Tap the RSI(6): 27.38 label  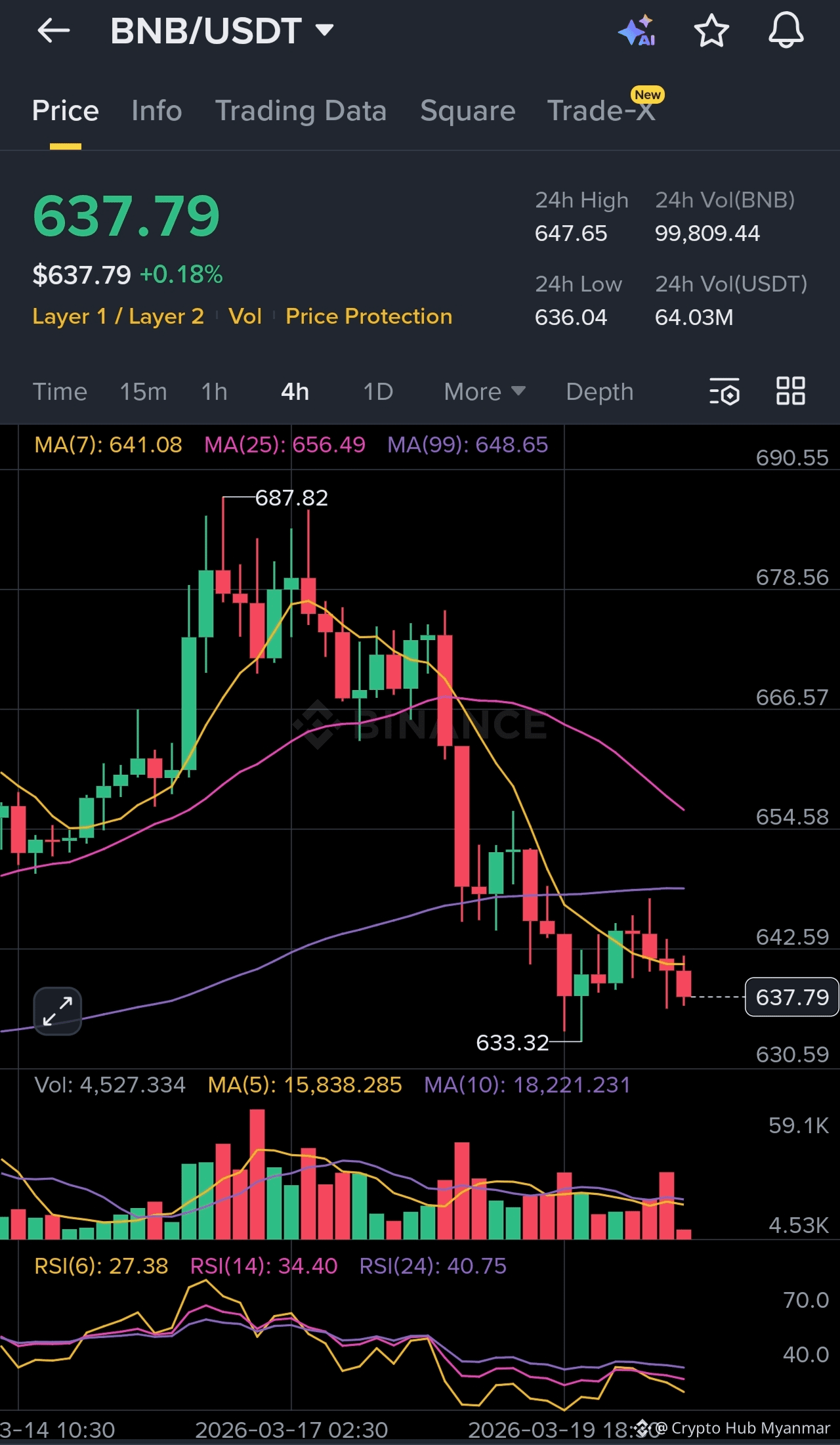coord(101,1266)
